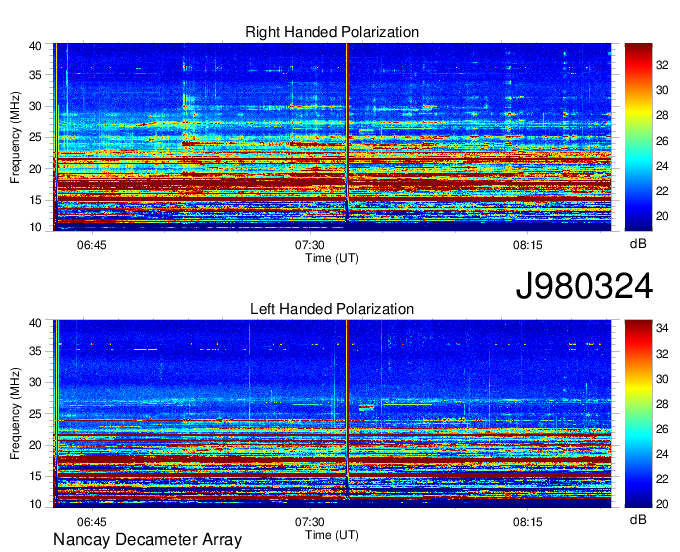Click the upper spectrogram color bar
The image size is (680, 552).
click(638, 137)
